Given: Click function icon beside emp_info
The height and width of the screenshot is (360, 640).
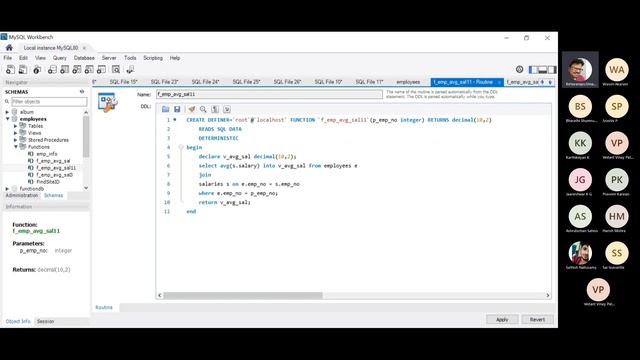Looking at the screenshot, I should [31, 154].
